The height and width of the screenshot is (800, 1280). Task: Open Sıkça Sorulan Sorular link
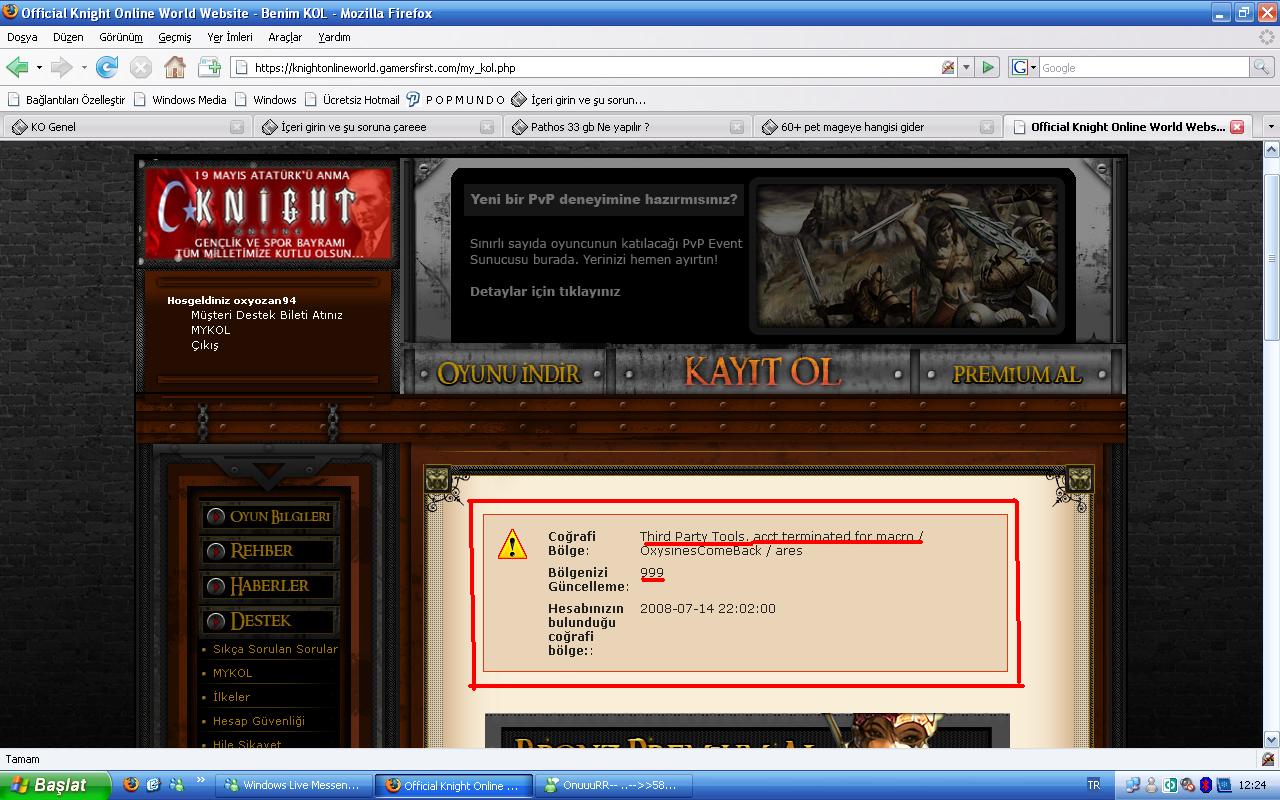coord(275,649)
